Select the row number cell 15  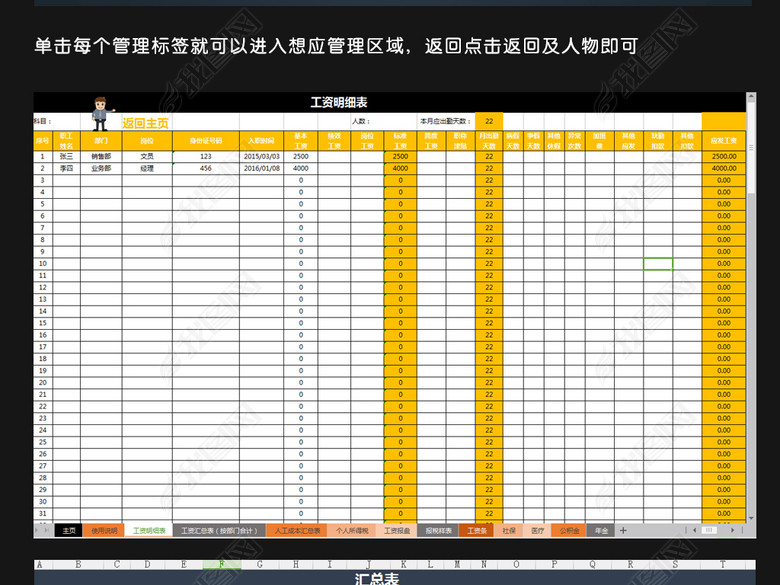(x=43, y=323)
